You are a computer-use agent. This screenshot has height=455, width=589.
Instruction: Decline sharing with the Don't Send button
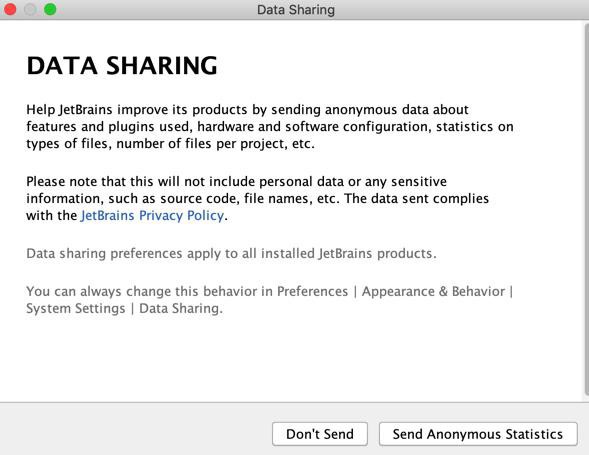(x=320, y=434)
